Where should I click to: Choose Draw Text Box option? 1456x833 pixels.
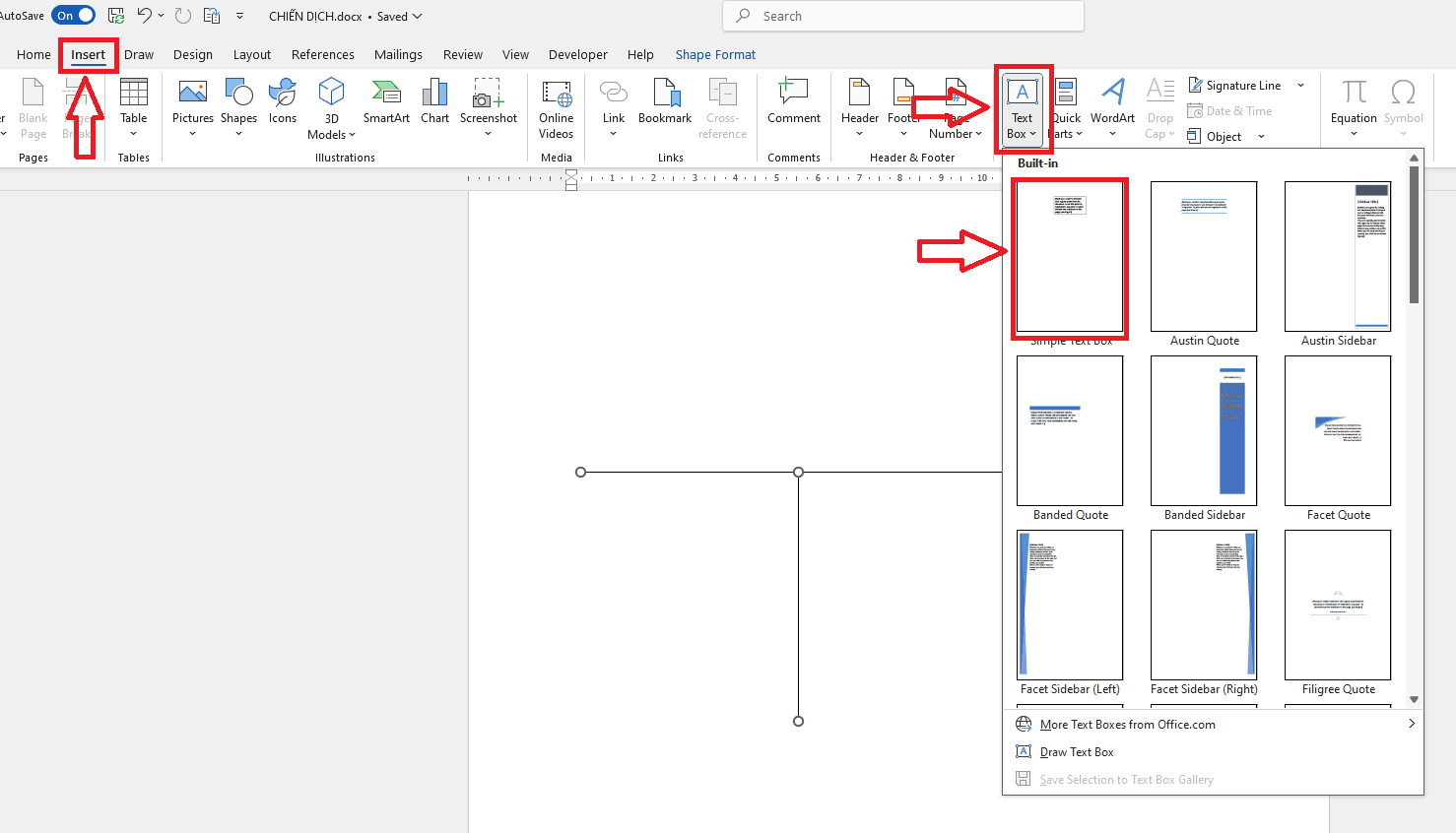1077,752
